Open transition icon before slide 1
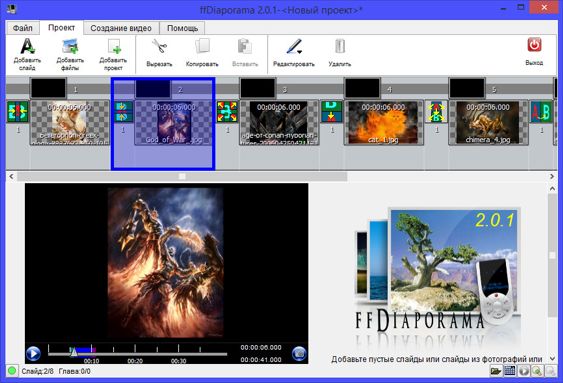The image size is (563, 383). click(x=18, y=112)
